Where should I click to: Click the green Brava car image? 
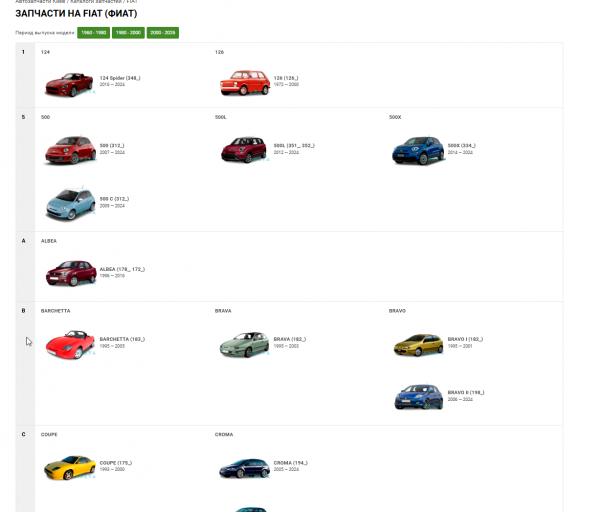pos(244,345)
